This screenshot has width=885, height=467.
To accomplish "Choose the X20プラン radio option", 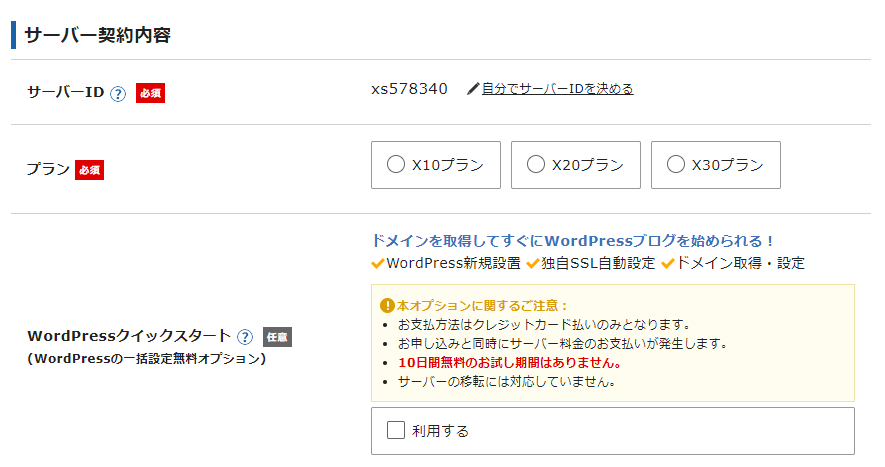I will (x=535, y=165).
